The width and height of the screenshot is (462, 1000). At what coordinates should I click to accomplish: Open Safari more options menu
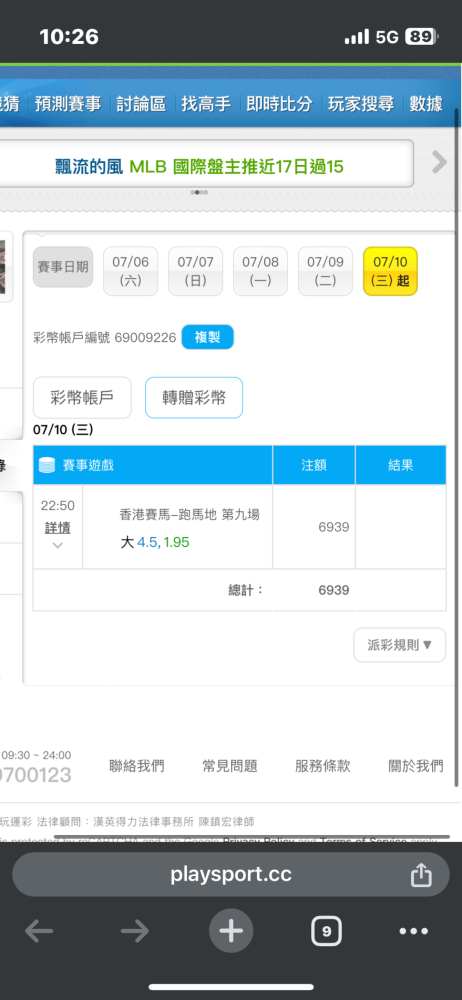pyautogui.click(x=414, y=931)
